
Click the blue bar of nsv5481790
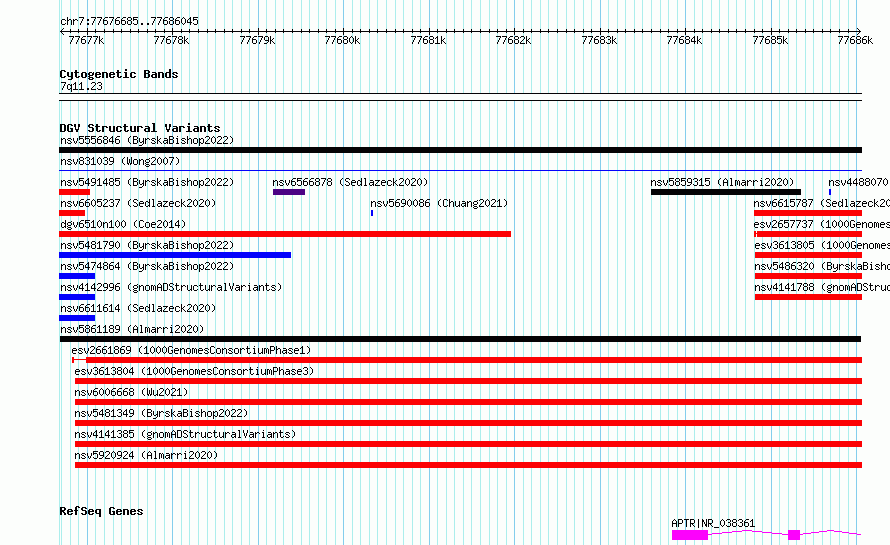pos(175,255)
